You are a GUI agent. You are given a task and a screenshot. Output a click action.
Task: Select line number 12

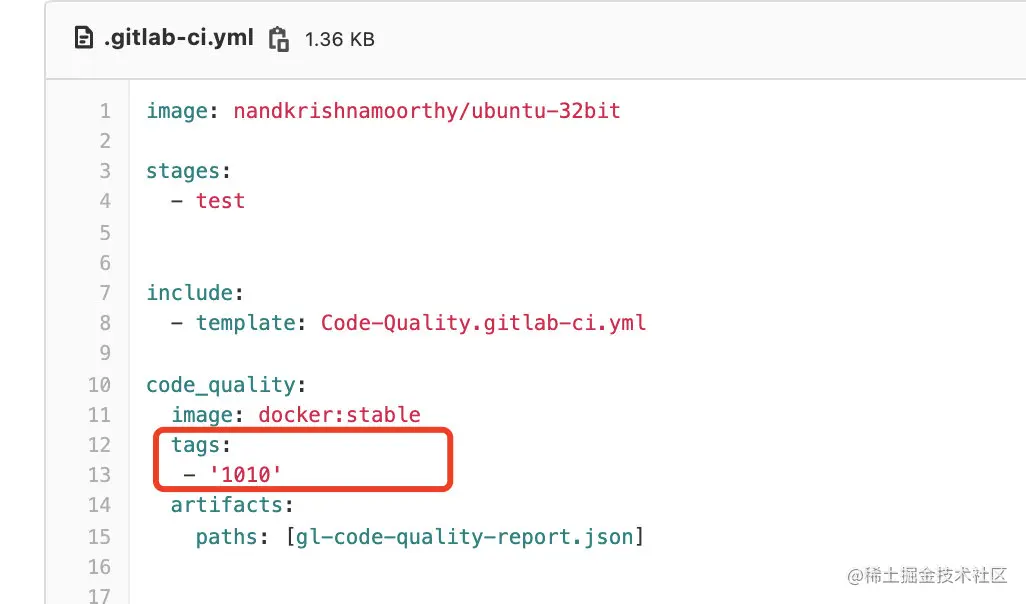[x=99, y=444]
